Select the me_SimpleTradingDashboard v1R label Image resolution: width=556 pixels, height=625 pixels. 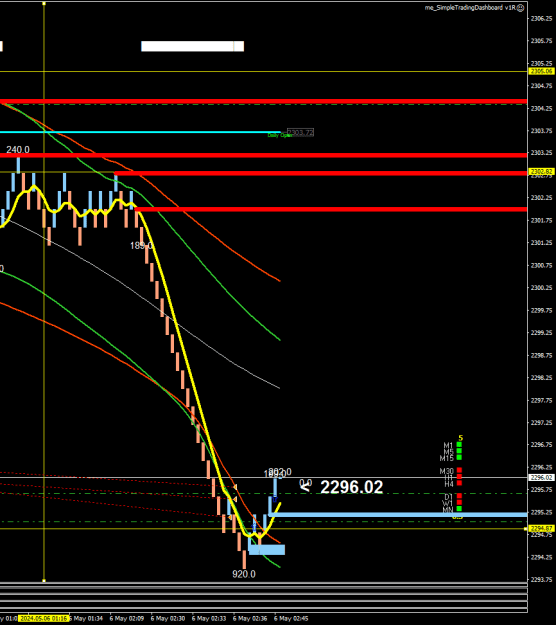(470, 8)
